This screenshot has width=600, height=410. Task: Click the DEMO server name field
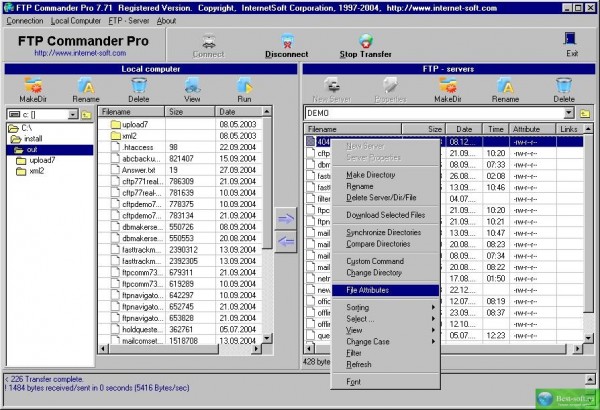click(434, 113)
